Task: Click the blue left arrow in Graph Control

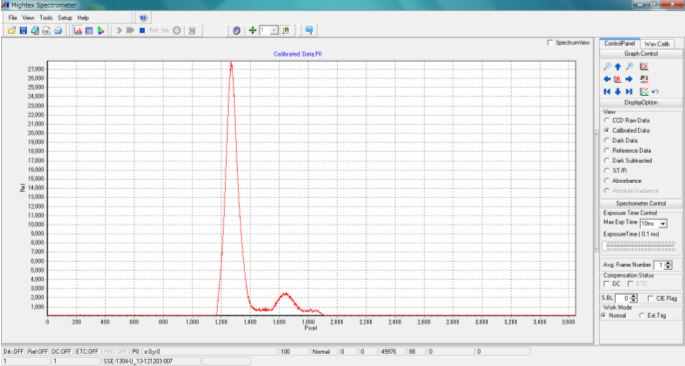Action: [x=607, y=79]
